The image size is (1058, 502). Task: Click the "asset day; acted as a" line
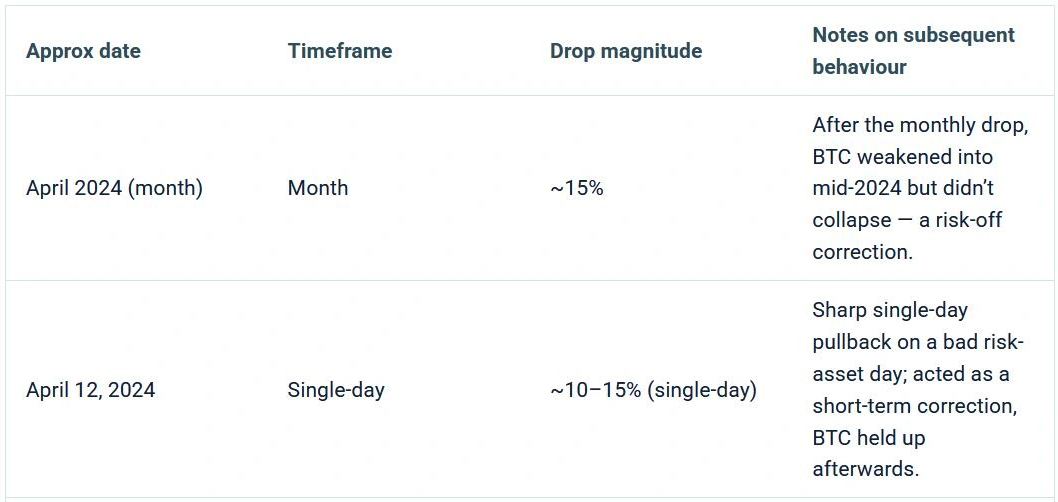(x=910, y=374)
